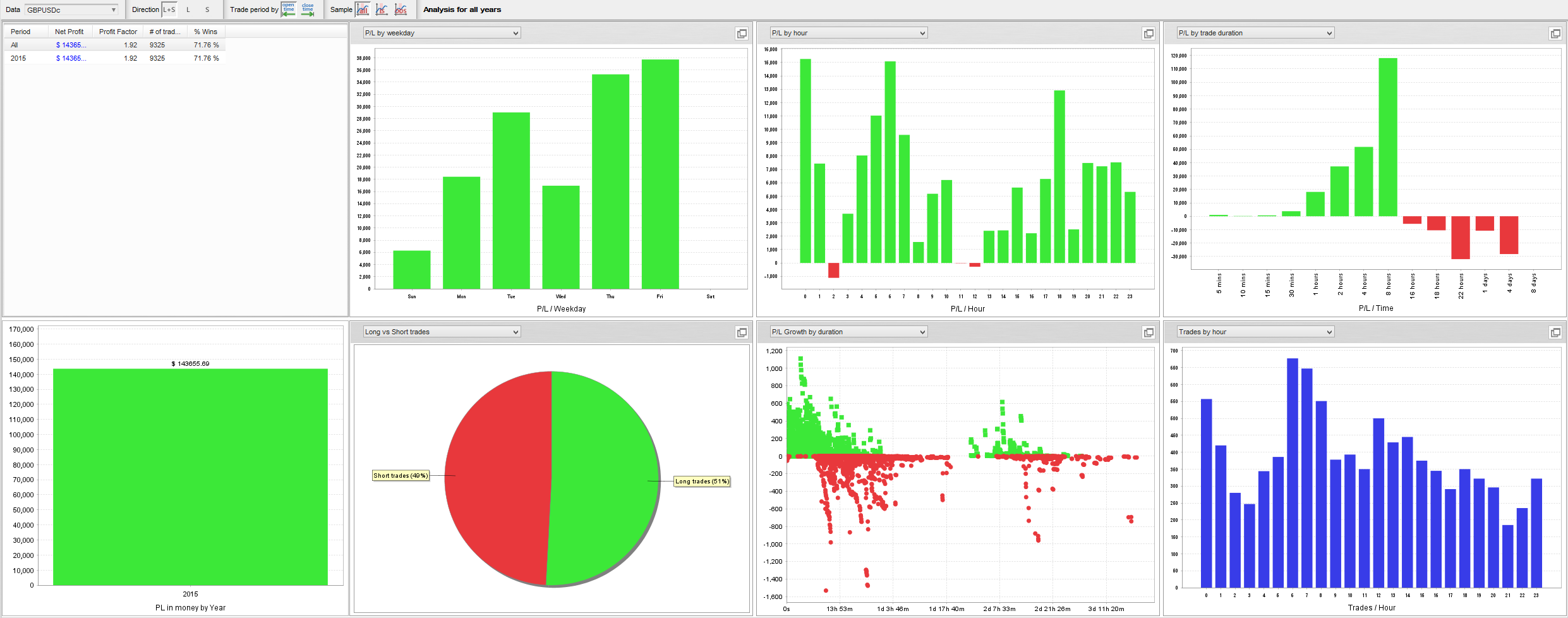Choose the out-of-sample 'oos' icon

(x=401, y=9)
